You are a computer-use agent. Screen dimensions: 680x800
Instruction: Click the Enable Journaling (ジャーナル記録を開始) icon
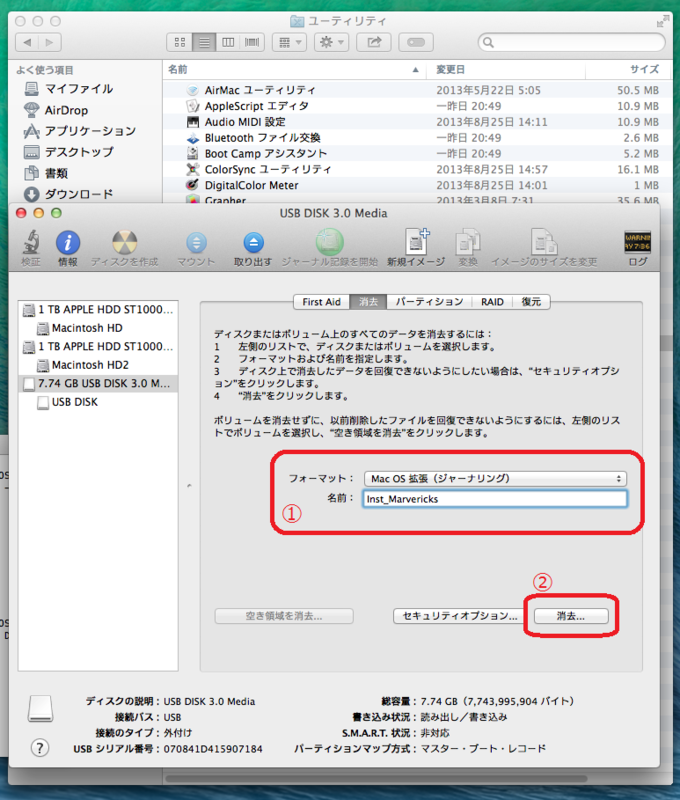click(330, 242)
